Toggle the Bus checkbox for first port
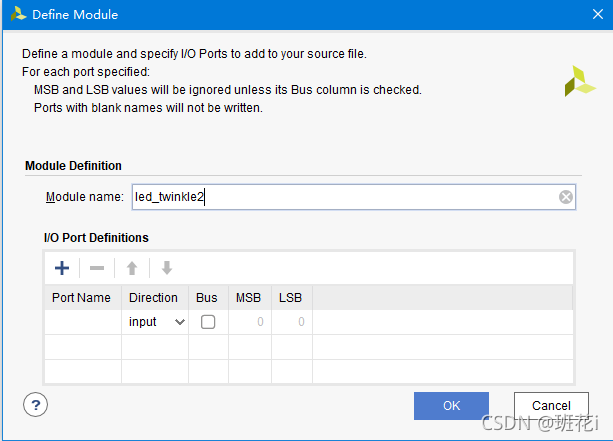This screenshot has height=441, width=613. (x=208, y=322)
